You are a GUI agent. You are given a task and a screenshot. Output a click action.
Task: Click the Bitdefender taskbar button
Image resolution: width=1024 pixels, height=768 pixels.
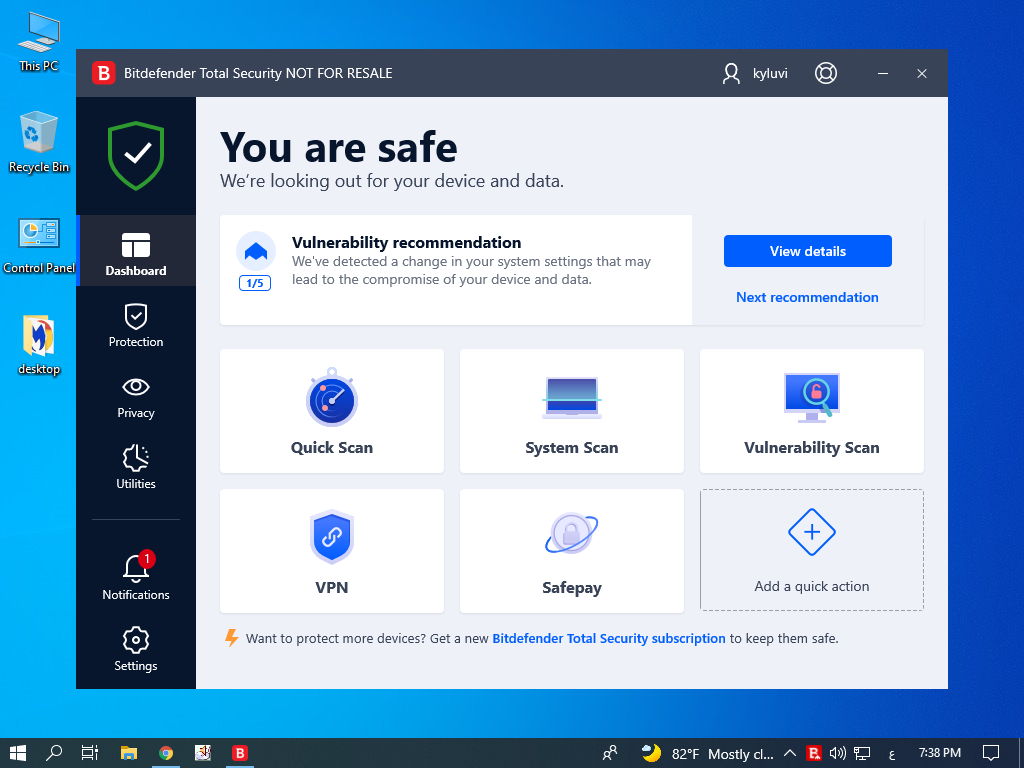(x=240, y=753)
